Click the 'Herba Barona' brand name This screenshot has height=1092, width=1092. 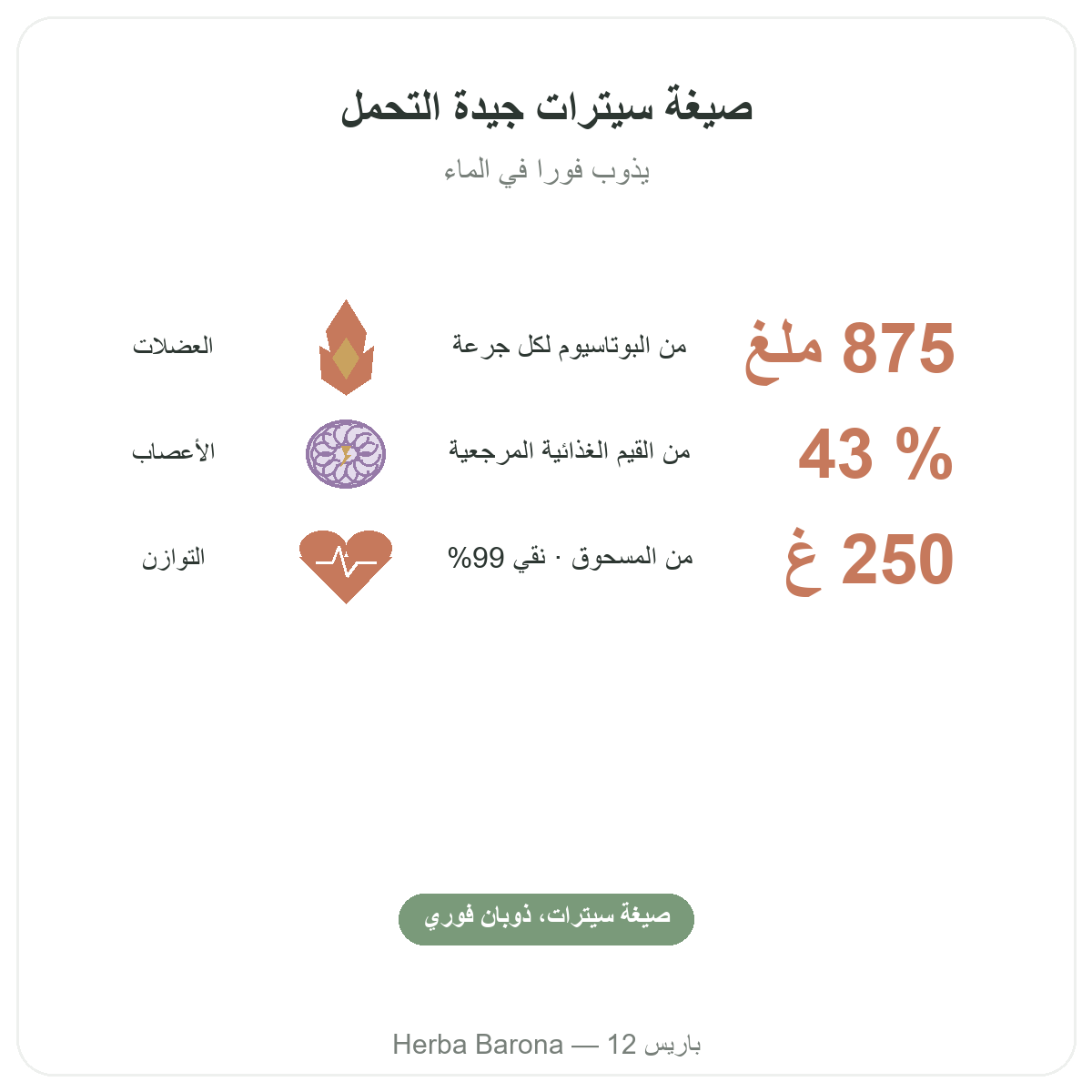pyautogui.click(x=478, y=1044)
